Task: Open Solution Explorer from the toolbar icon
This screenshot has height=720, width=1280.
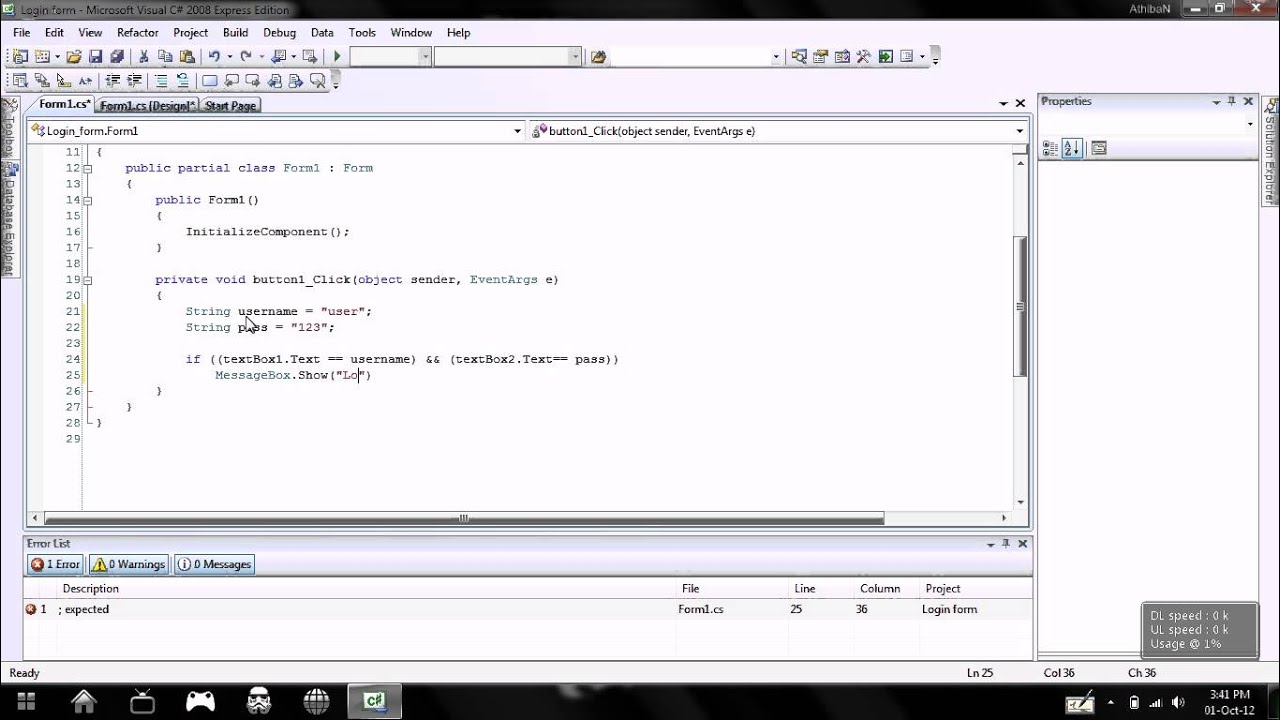Action: pyautogui.click(x=799, y=57)
